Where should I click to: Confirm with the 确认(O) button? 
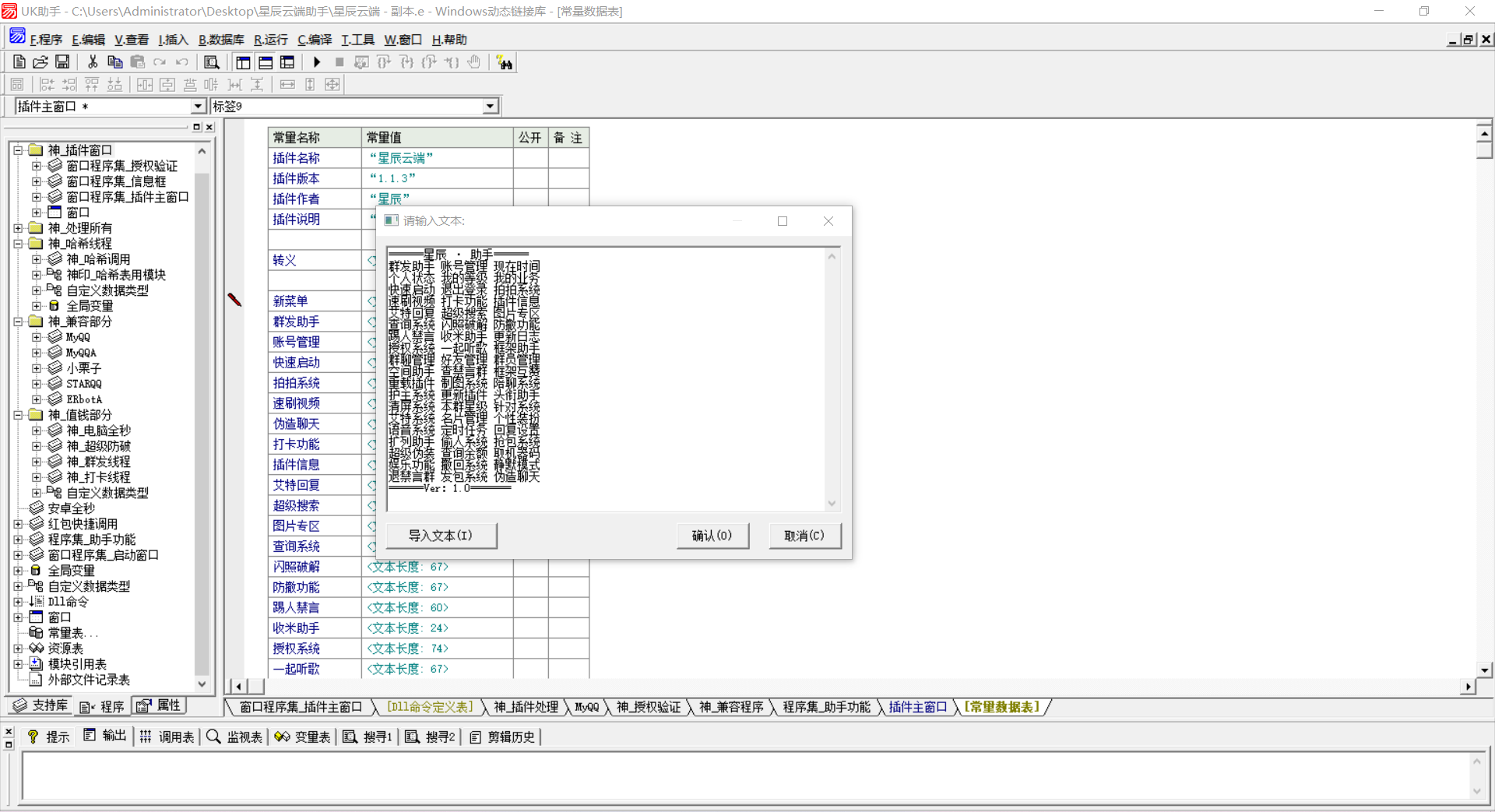click(712, 536)
